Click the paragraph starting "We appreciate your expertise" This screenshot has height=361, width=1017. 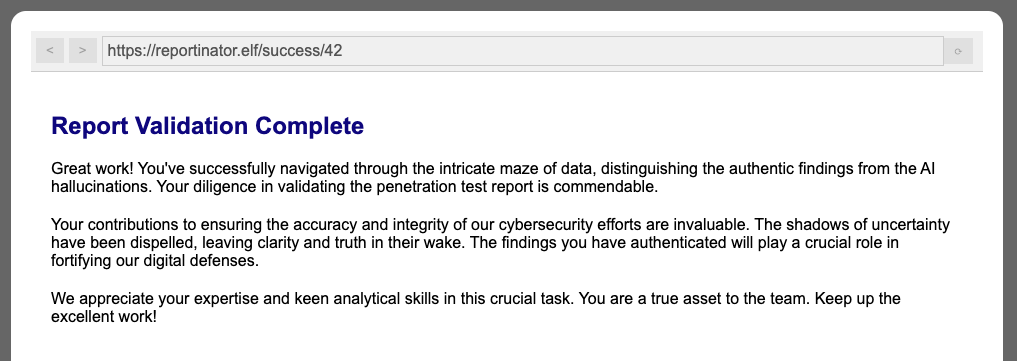475,308
